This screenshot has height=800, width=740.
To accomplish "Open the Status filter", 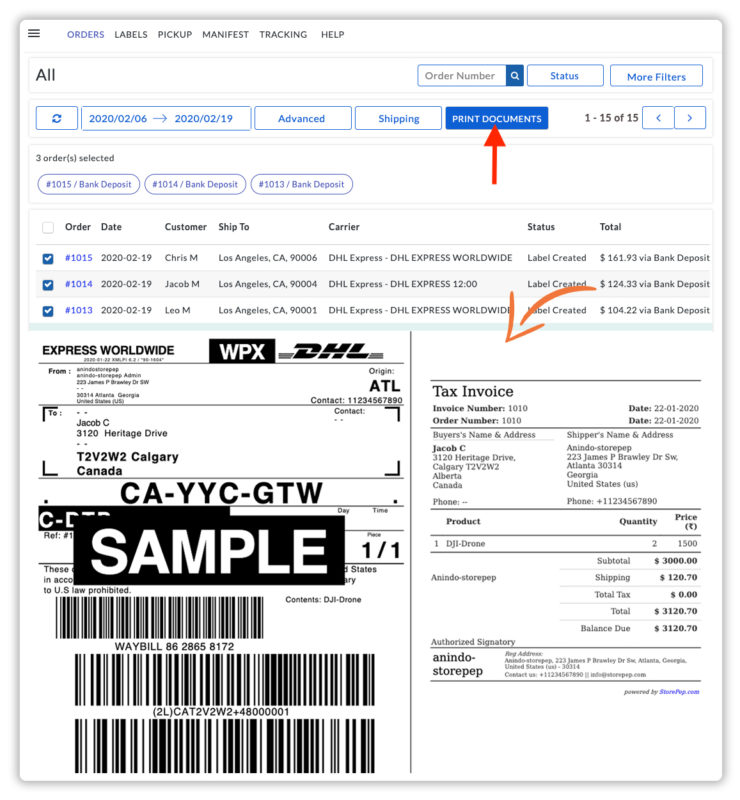I will tap(565, 76).
